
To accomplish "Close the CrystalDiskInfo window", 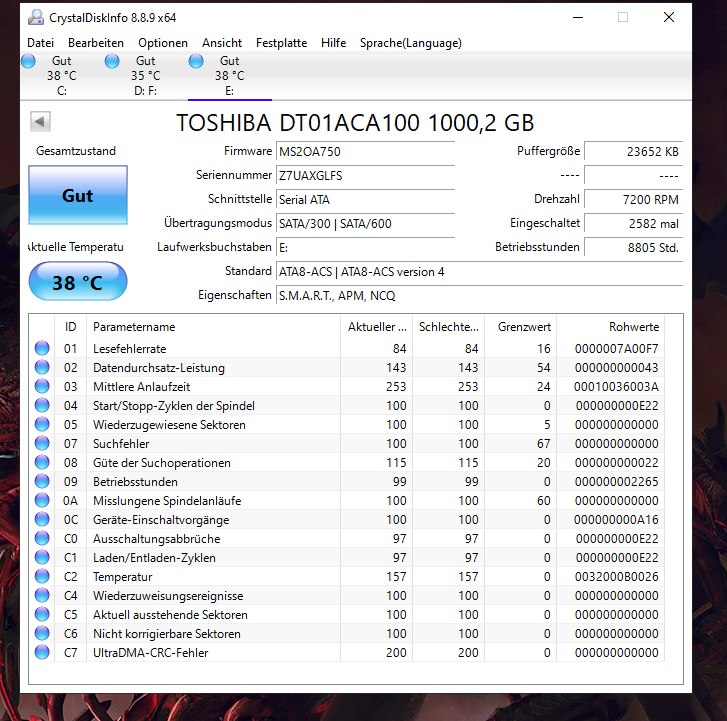I will pos(669,18).
